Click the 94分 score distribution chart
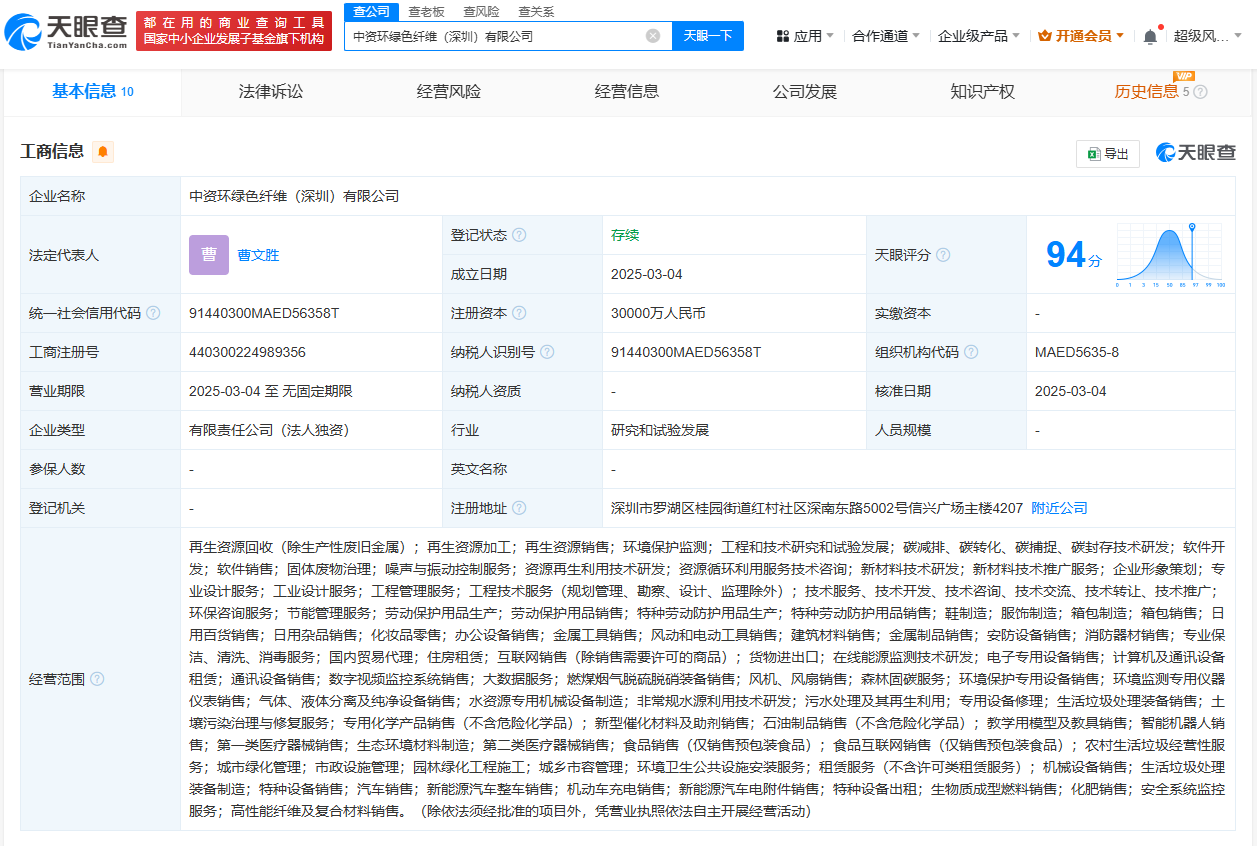The image size is (1257, 846). click(x=1169, y=255)
